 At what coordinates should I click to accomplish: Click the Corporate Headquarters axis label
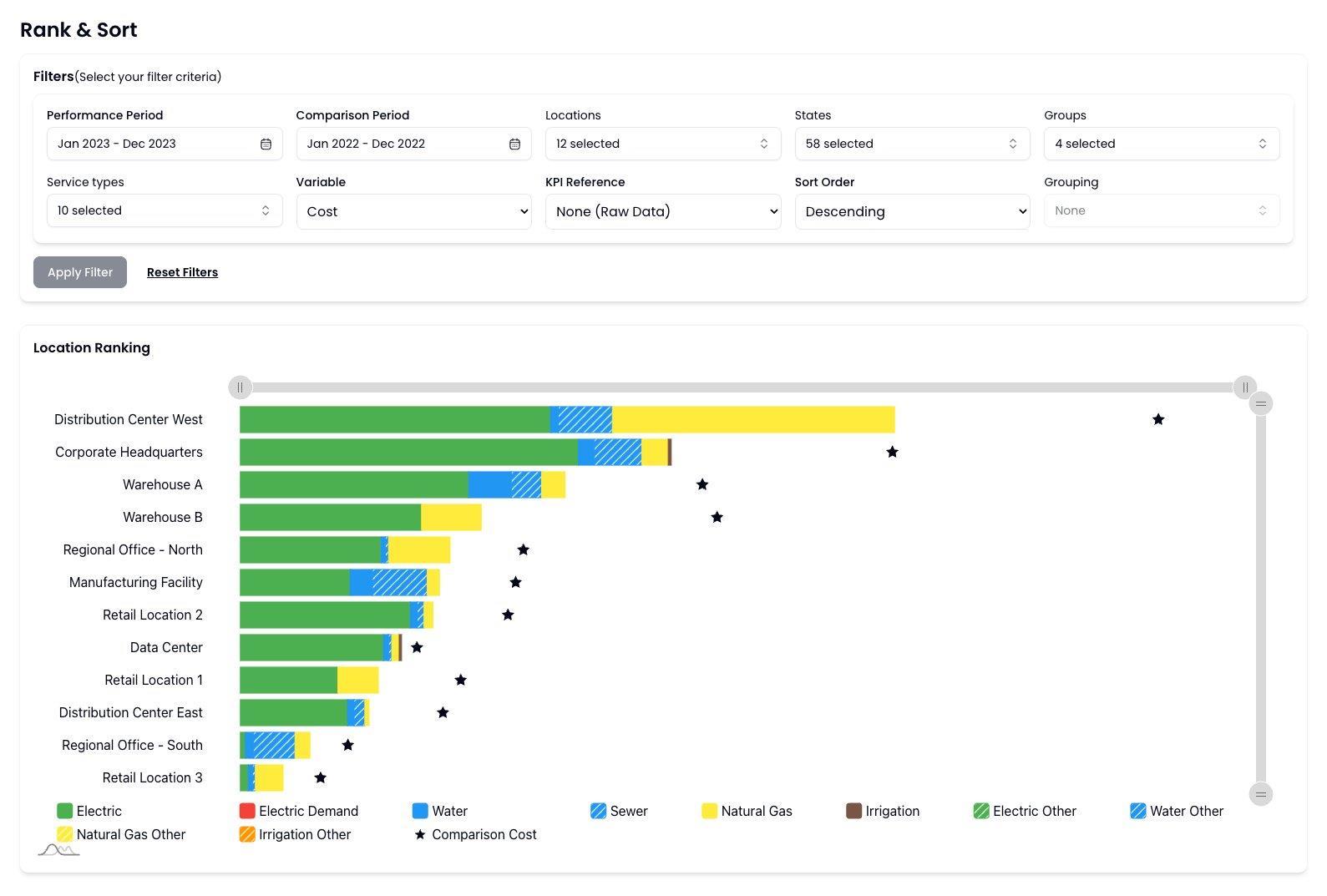pos(129,452)
